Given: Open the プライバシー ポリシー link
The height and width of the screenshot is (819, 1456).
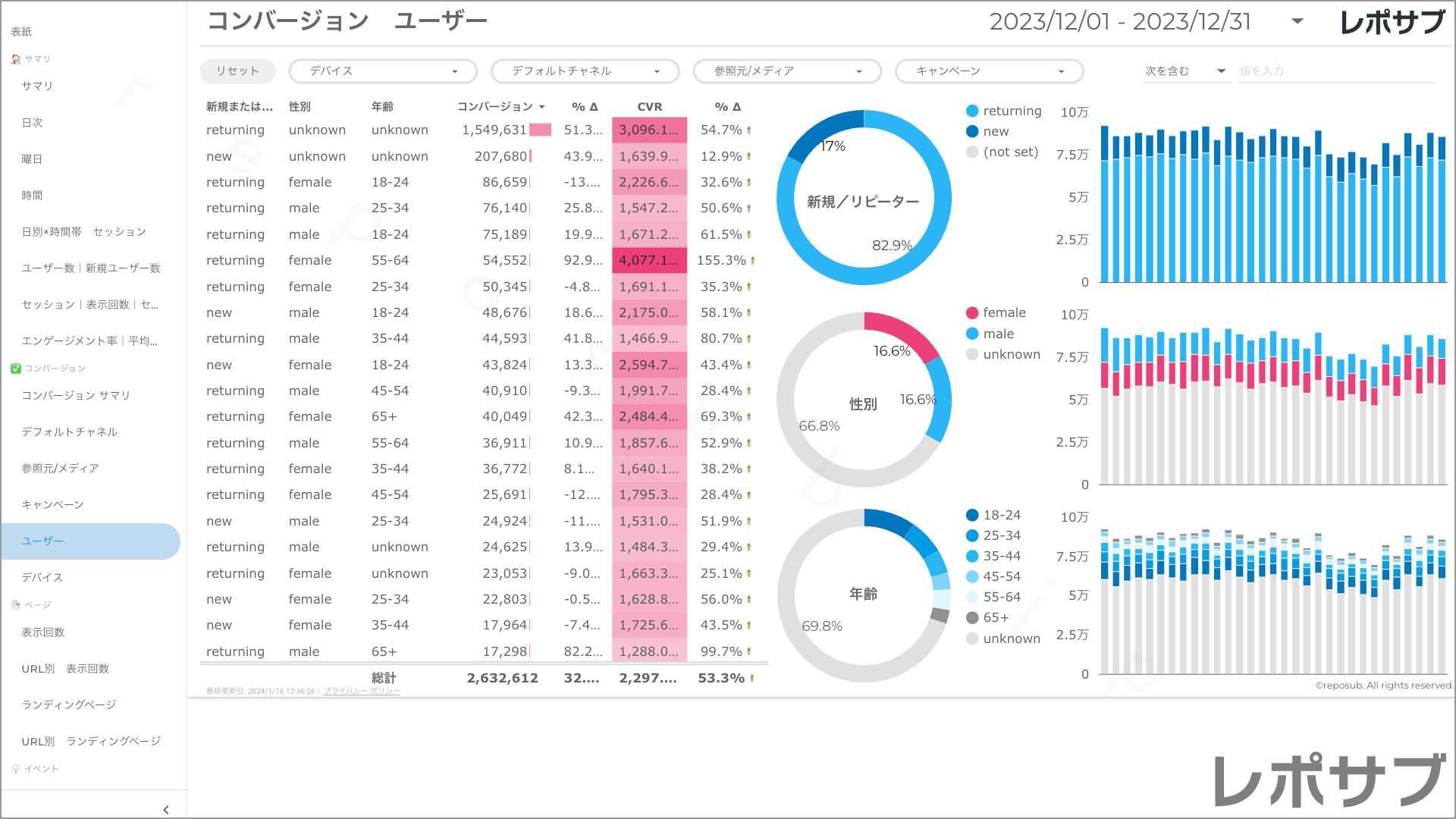Looking at the screenshot, I should (362, 691).
